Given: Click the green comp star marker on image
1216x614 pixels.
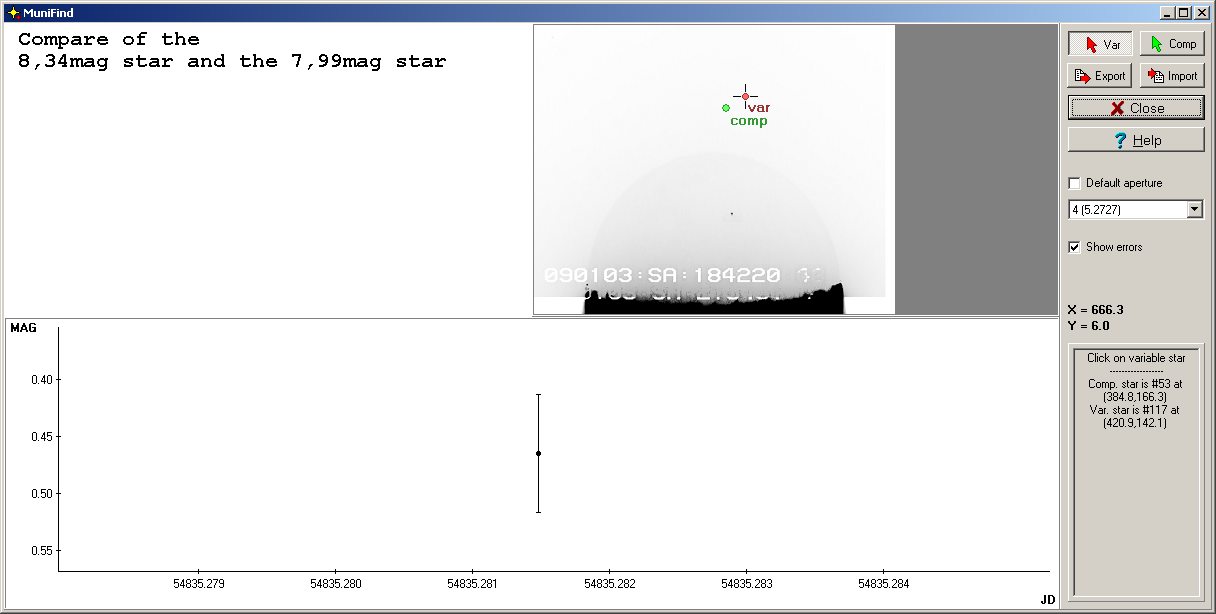Looking at the screenshot, I should (726, 108).
